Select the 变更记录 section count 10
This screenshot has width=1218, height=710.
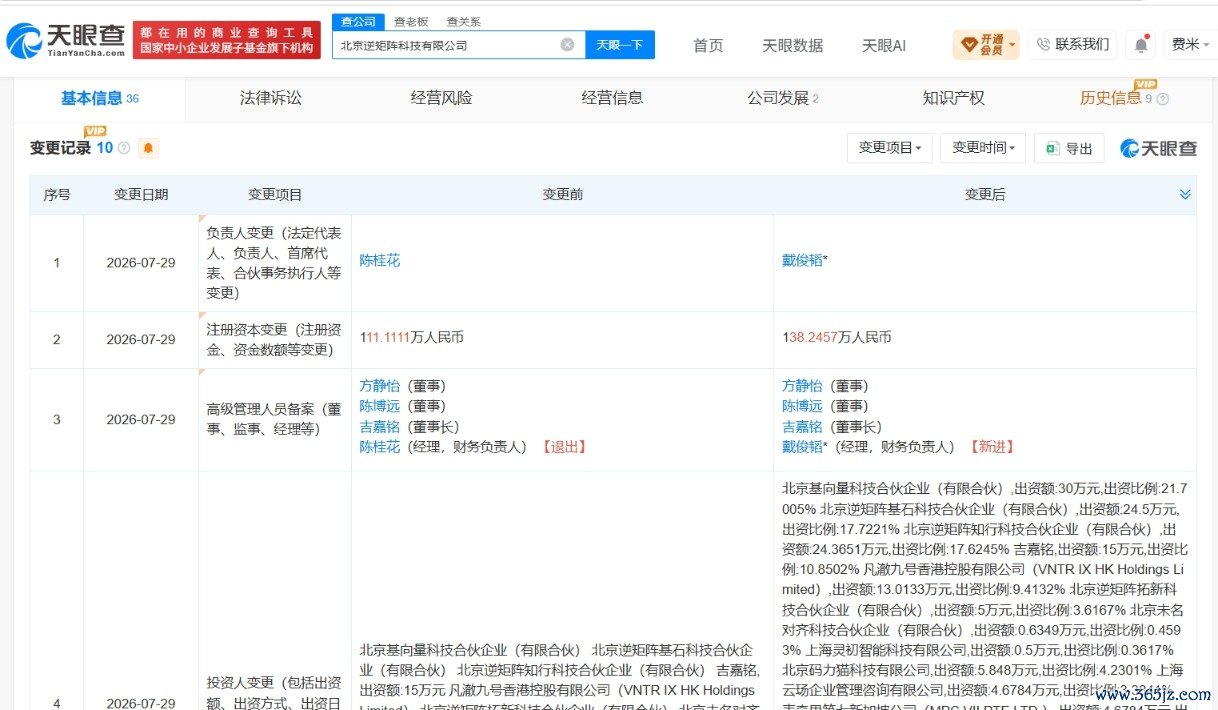[105, 148]
